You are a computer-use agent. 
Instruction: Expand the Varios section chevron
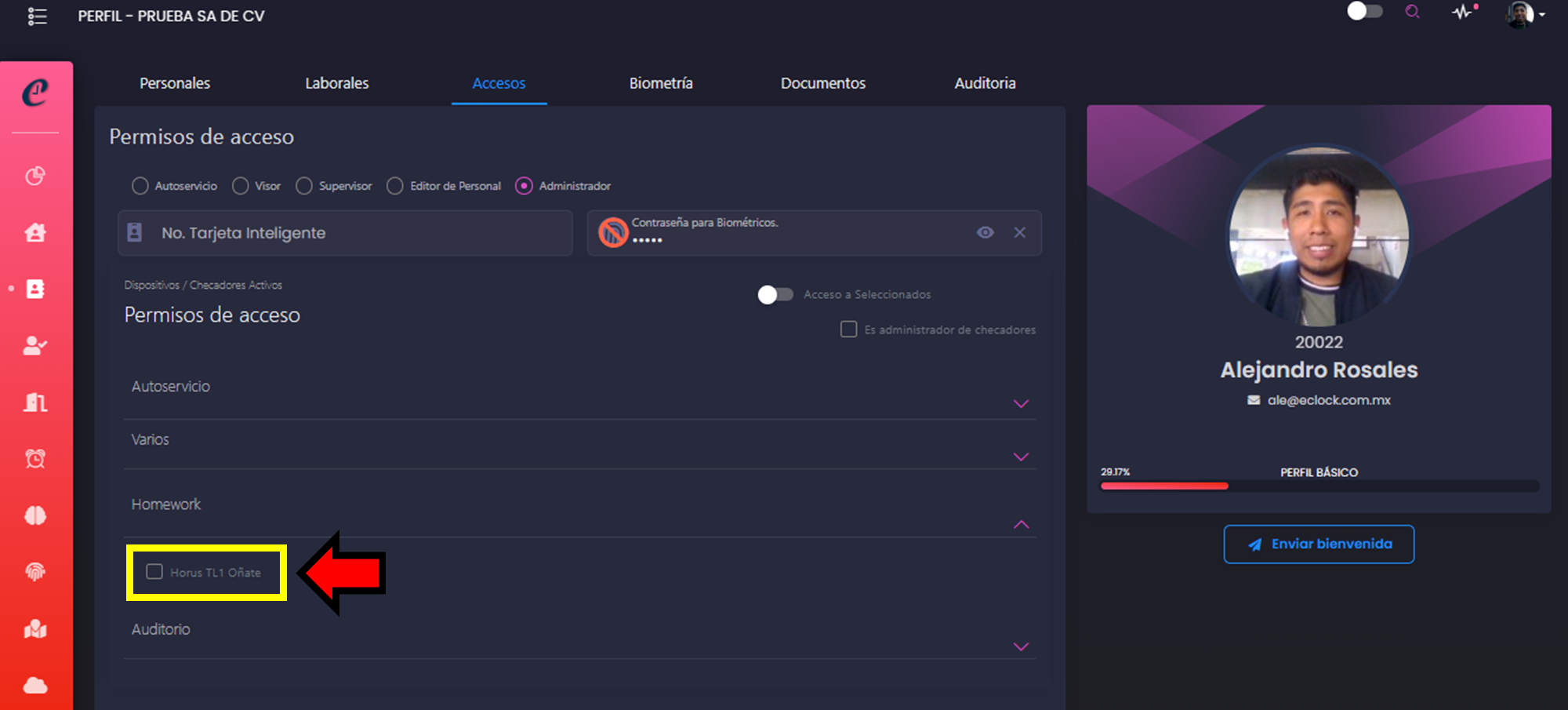point(1021,457)
